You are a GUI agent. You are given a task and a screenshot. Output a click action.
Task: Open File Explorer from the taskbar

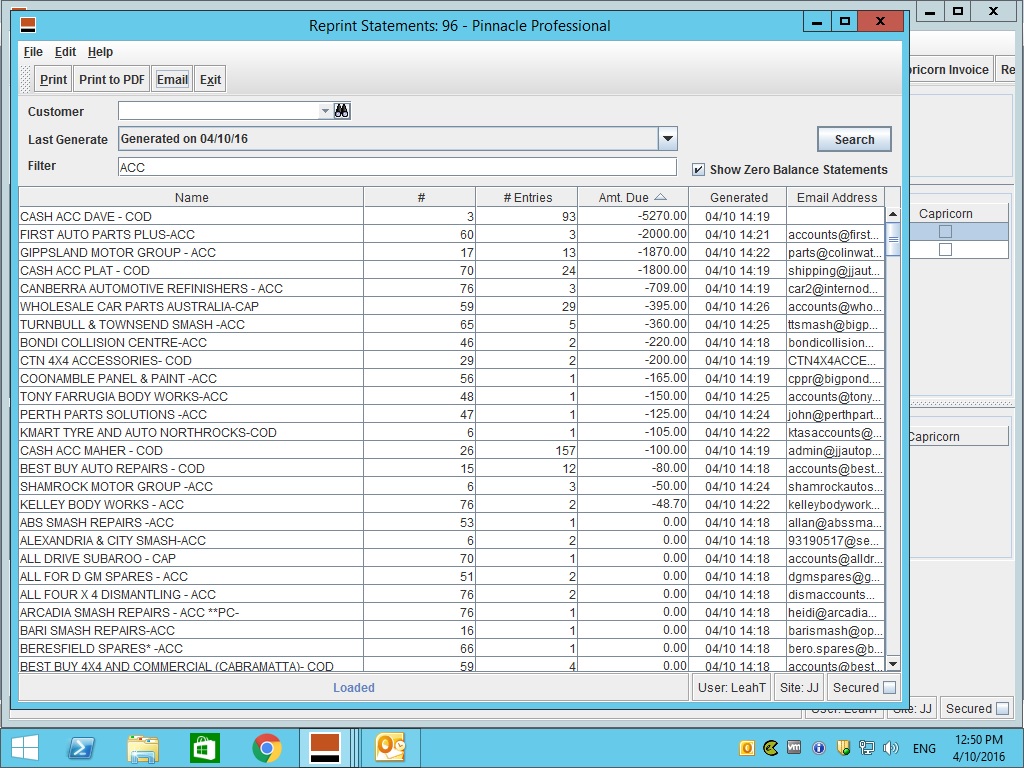(143, 748)
